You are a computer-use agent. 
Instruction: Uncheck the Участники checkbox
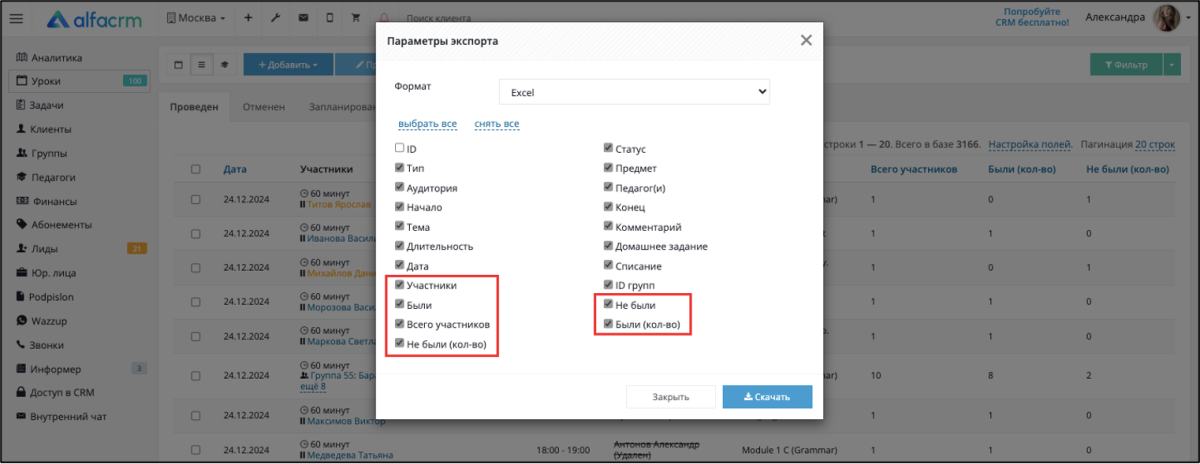[x=400, y=285]
